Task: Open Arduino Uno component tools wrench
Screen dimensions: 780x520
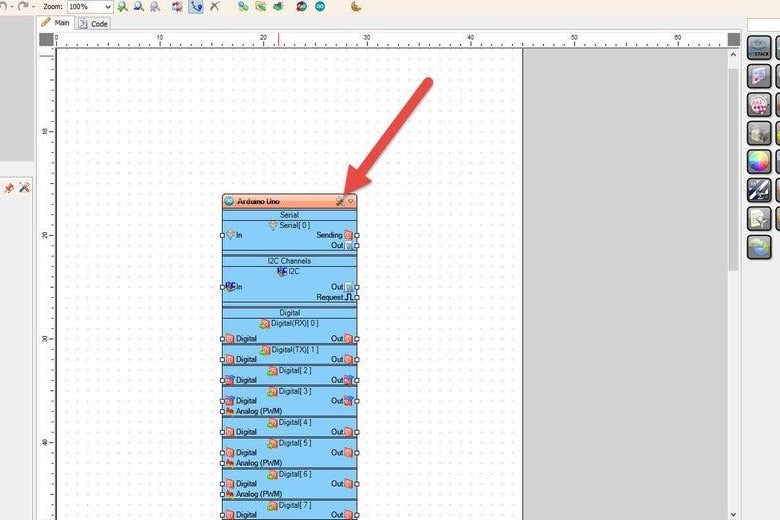Action: [340, 201]
